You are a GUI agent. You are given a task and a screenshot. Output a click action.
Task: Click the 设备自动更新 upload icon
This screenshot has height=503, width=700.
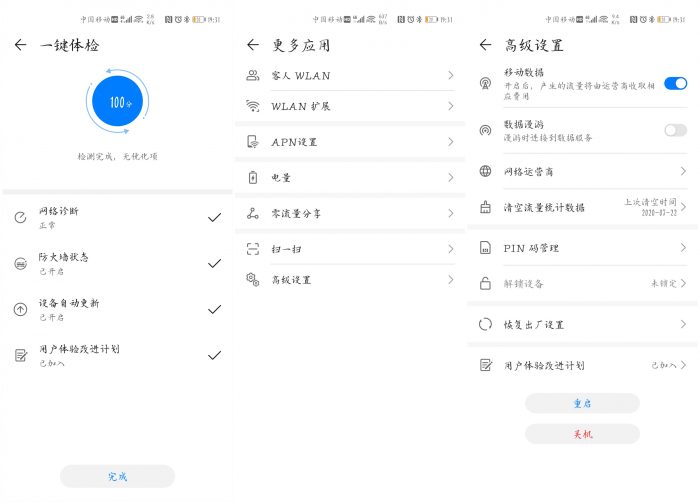[20, 309]
